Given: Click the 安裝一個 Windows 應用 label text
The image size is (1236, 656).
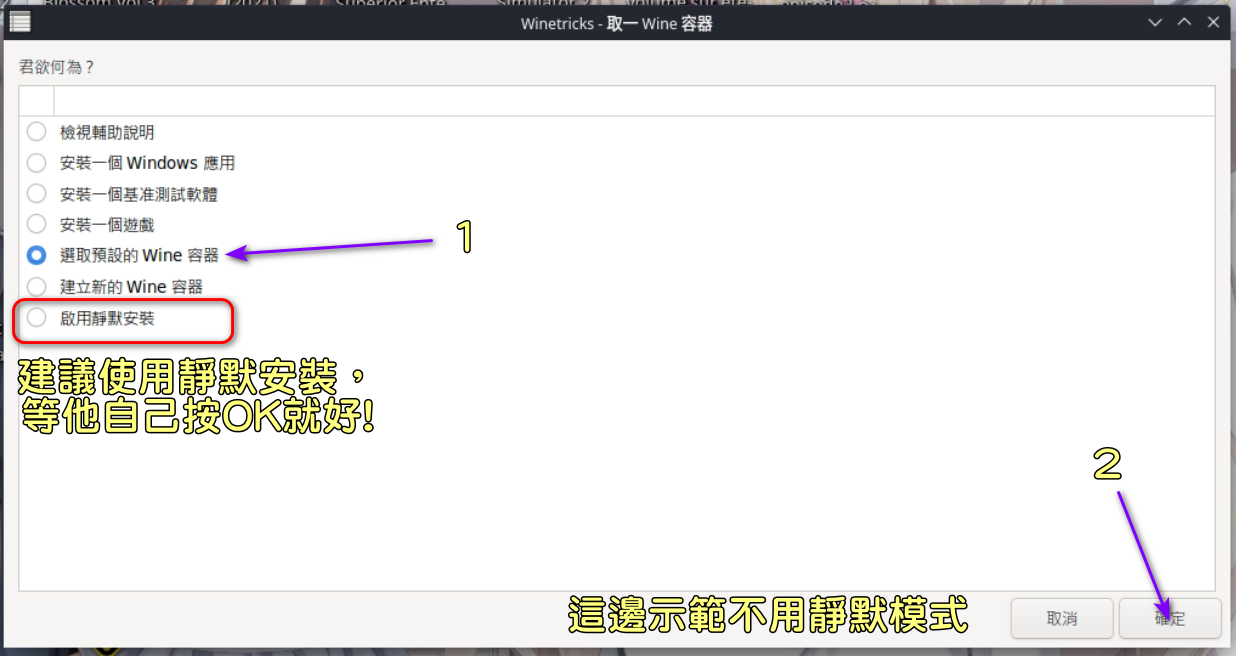Looking at the screenshot, I should tap(147, 163).
